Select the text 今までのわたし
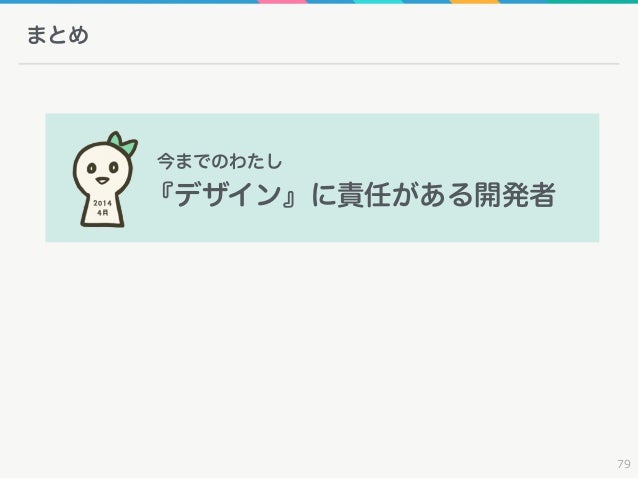Image resolution: width=638 pixels, height=479 pixels. coord(219,161)
